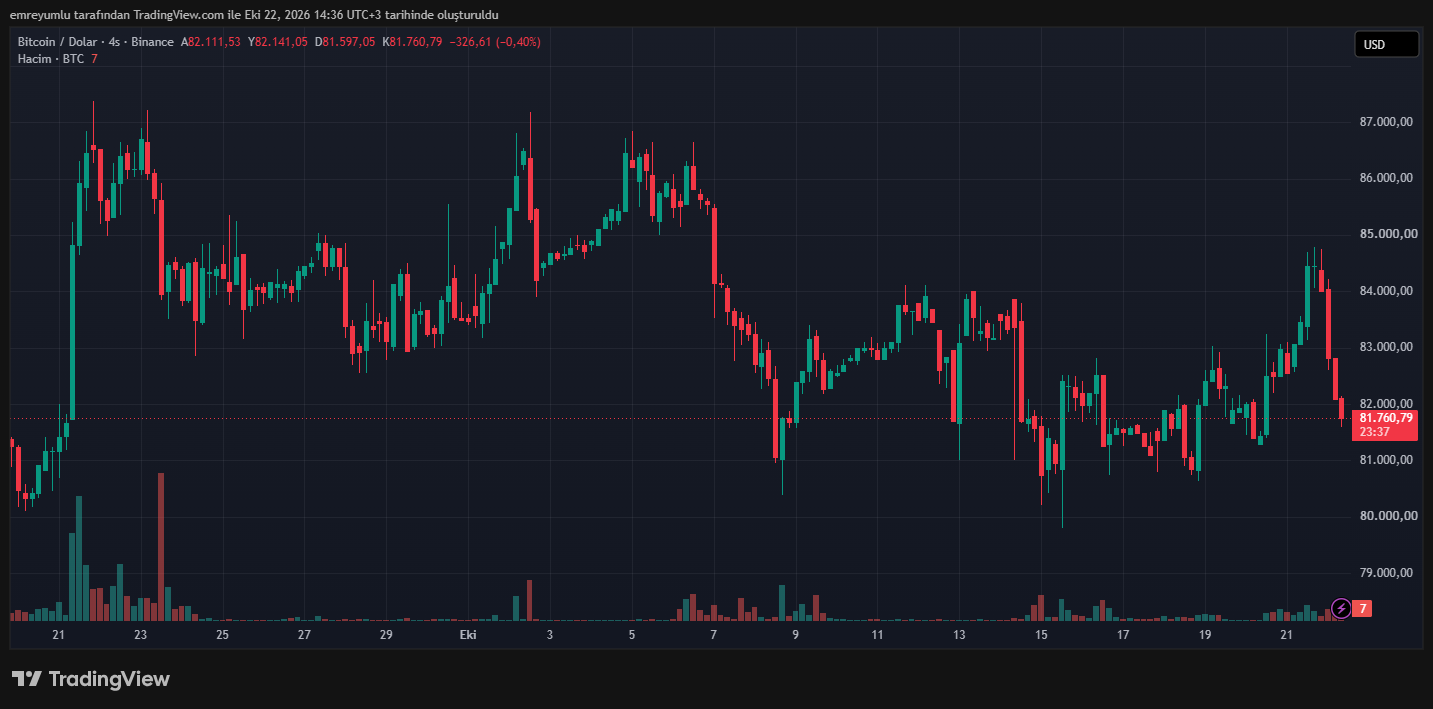
Task: Click the red current price label 81.760,79
Action: click(x=1385, y=418)
